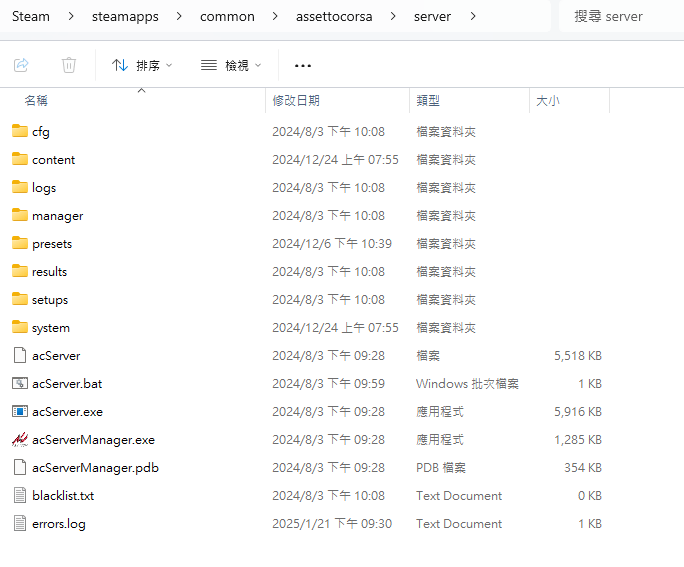Select the presets folder name
This screenshot has width=684, height=567.
tap(52, 244)
